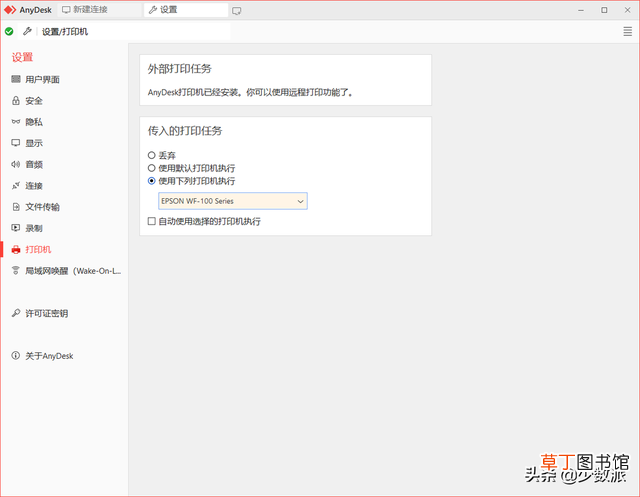Open 用户界面 settings page
The width and height of the screenshot is (640, 497).
click(x=64, y=79)
